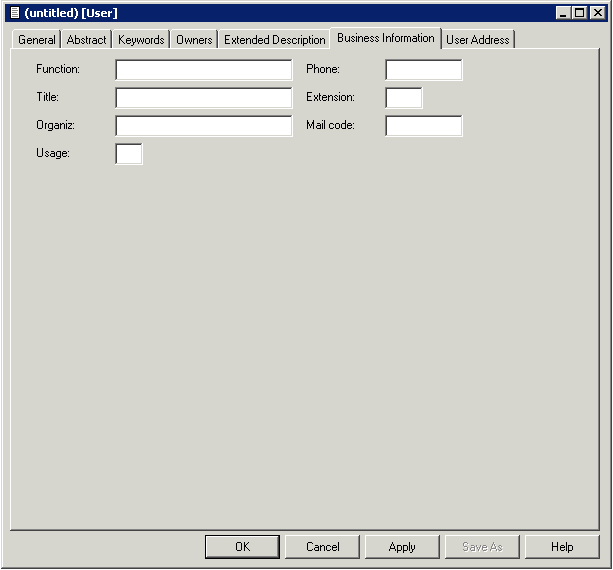Apply the changes with the Apply button
The height and width of the screenshot is (570, 613).
(x=402, y=547)
